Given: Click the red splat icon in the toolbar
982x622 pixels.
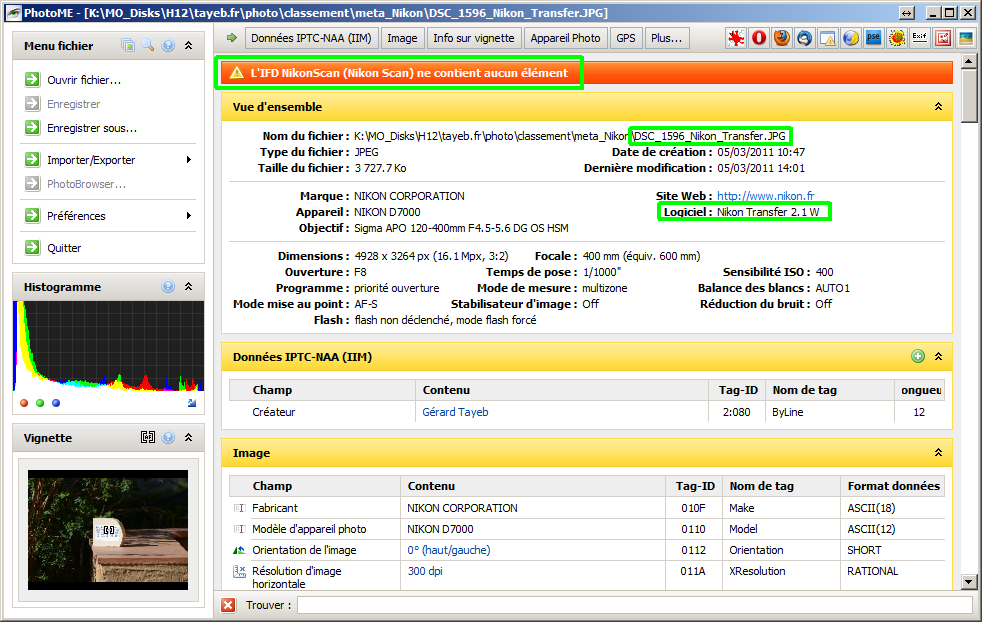Looking at the screenshot, I should (736, 38).
